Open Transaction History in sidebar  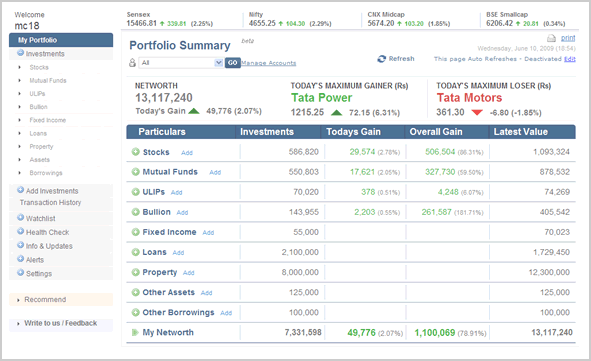coord(50,203)
